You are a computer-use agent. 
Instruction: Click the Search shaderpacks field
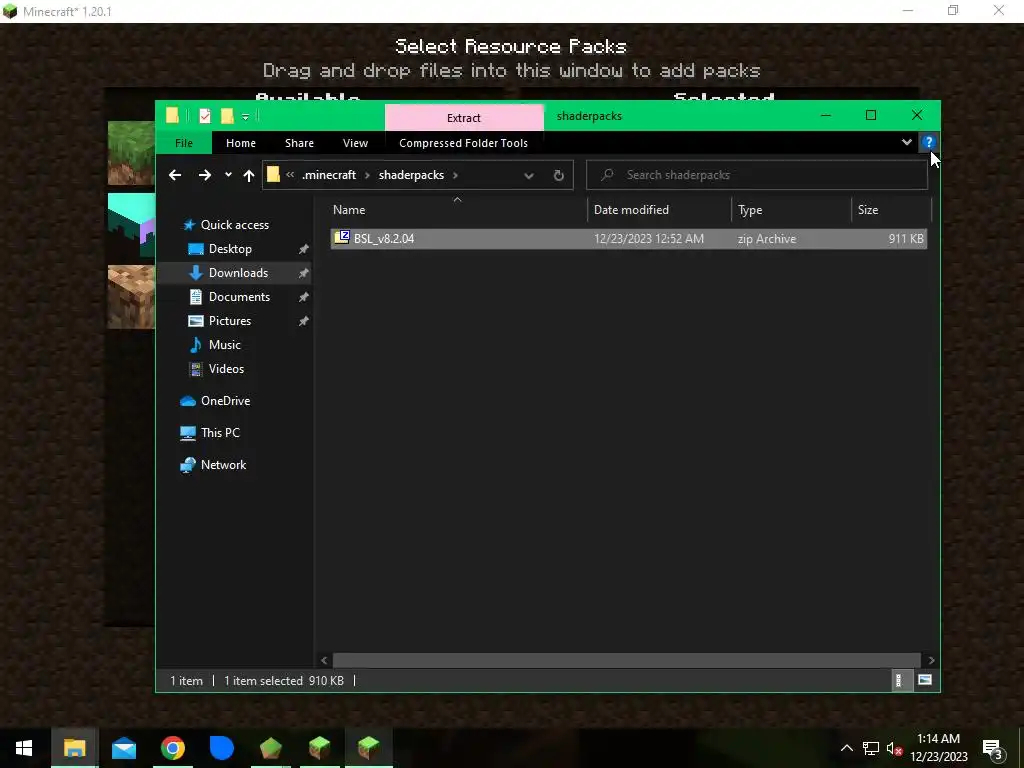point(757,175)
